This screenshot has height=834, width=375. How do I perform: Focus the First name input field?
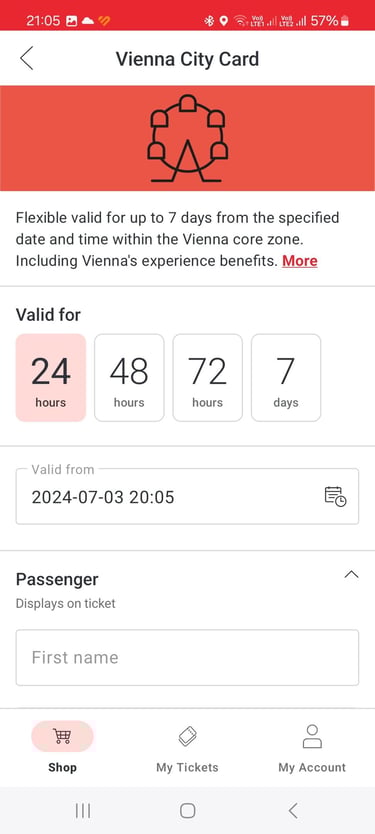point(187,657)
